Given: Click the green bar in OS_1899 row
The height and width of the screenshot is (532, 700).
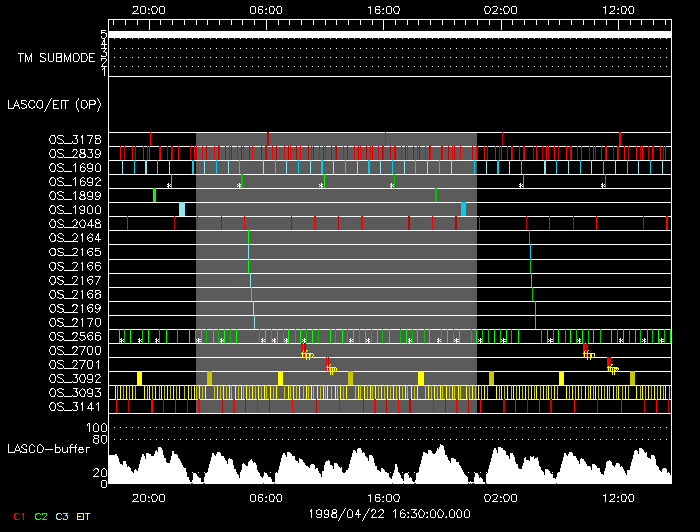Looking at the screenshot, I should [154, 195].
